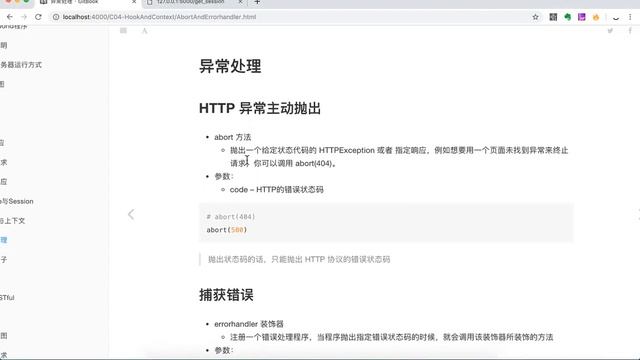Open the purple extension icon
Screen dimensions: 640x360
point(582,17)
